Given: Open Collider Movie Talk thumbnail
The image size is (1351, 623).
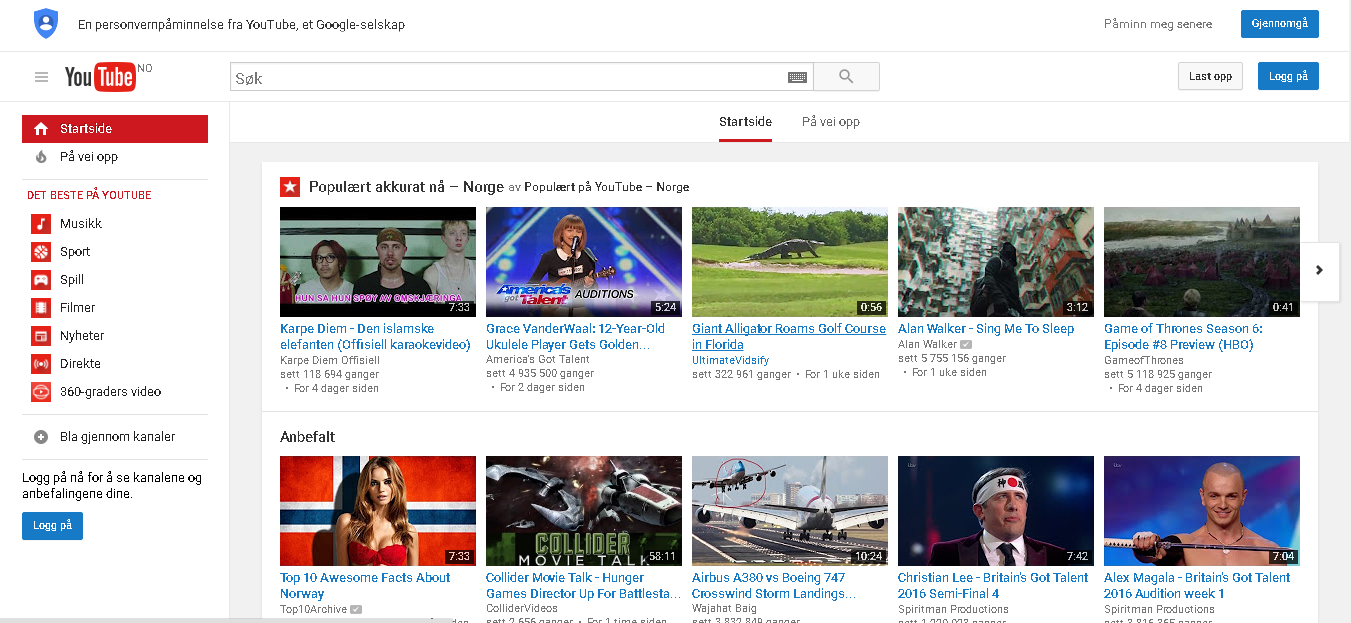Looking at the screenshot, I should tap(584, 511).
